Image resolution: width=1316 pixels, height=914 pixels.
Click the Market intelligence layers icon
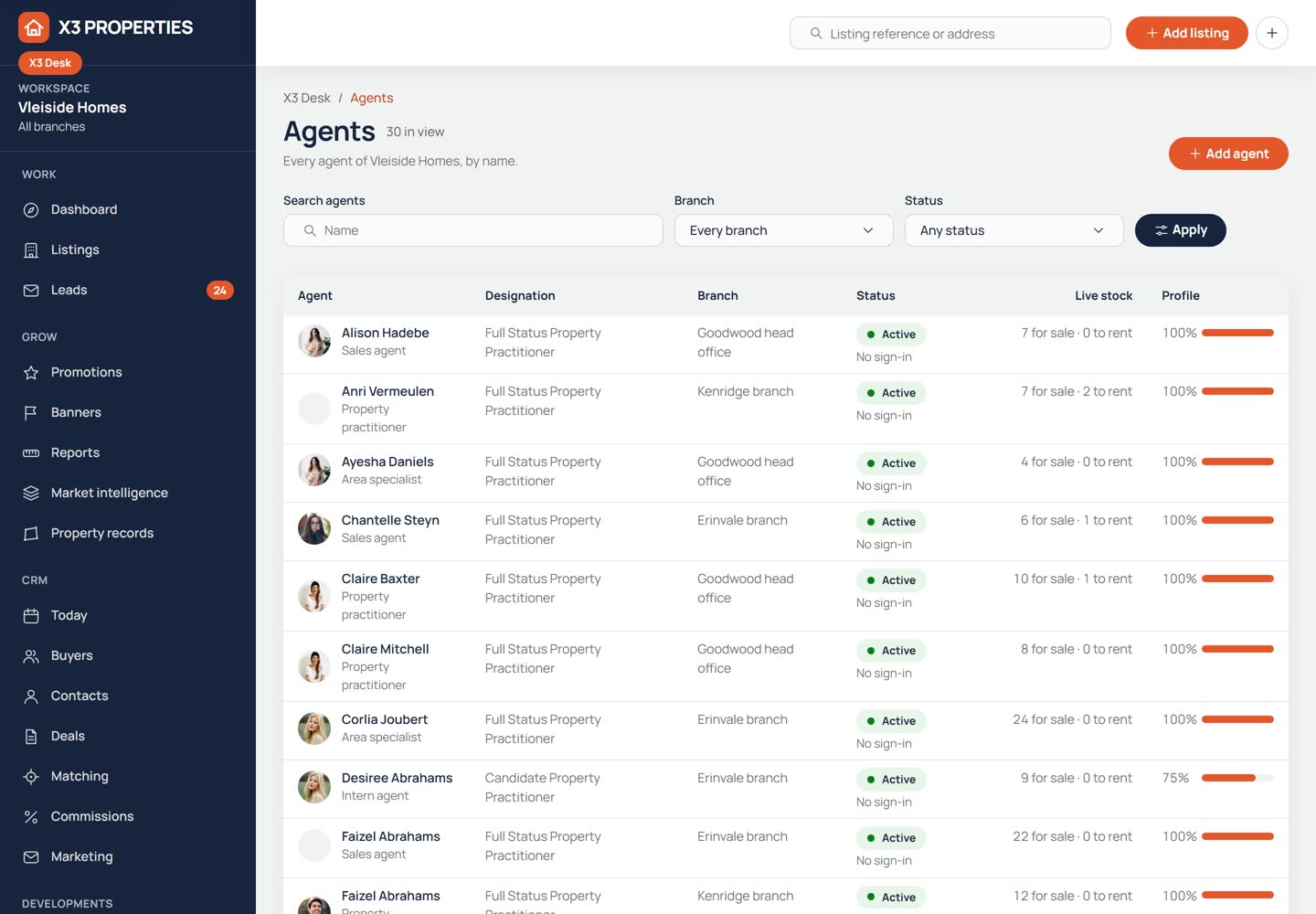[x=31, y=494]
